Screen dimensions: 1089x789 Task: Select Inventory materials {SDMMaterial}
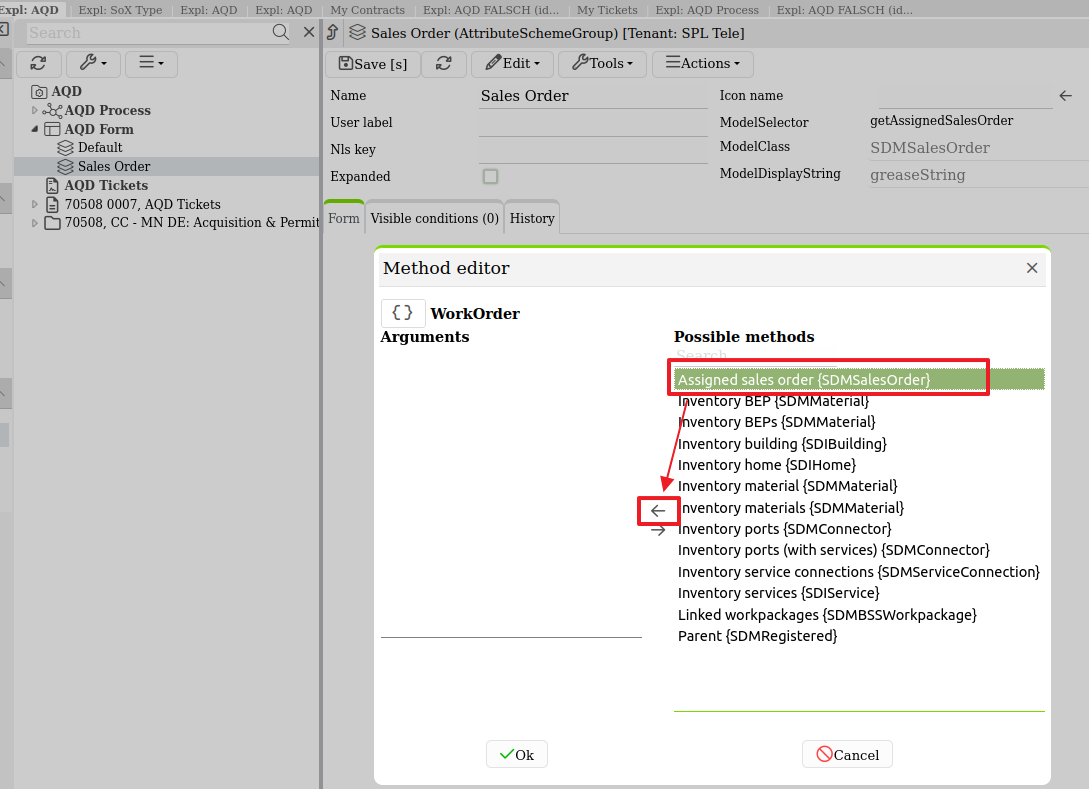859,508
